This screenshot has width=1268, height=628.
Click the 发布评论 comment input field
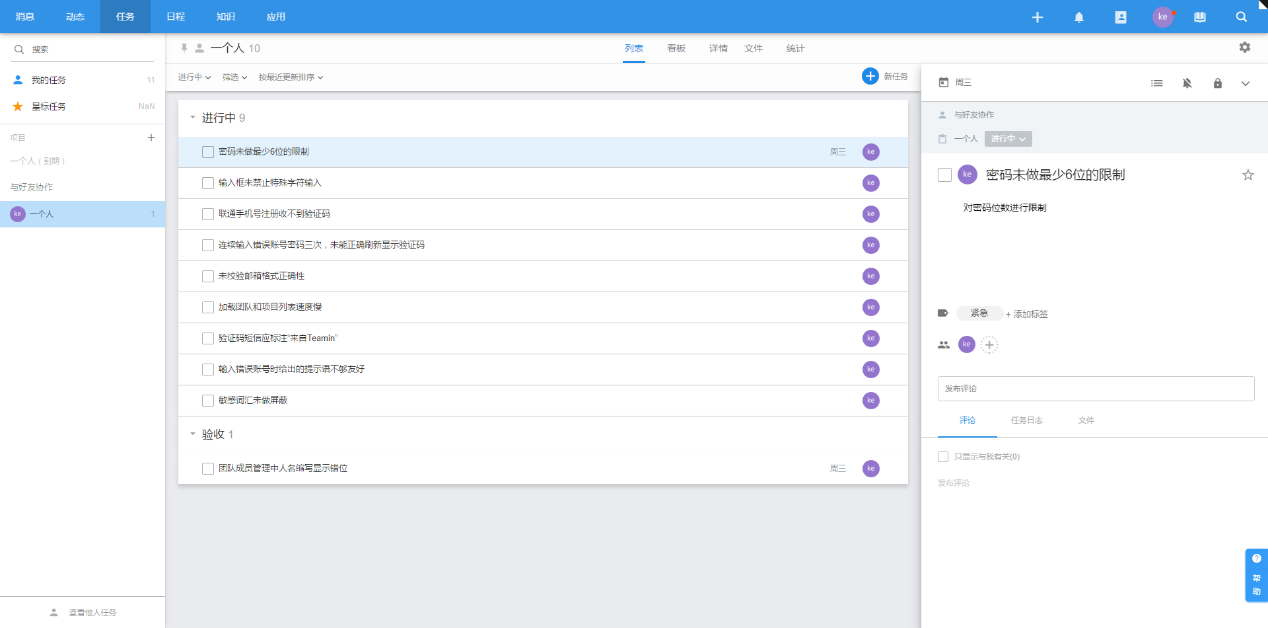tap(1095, 388)
